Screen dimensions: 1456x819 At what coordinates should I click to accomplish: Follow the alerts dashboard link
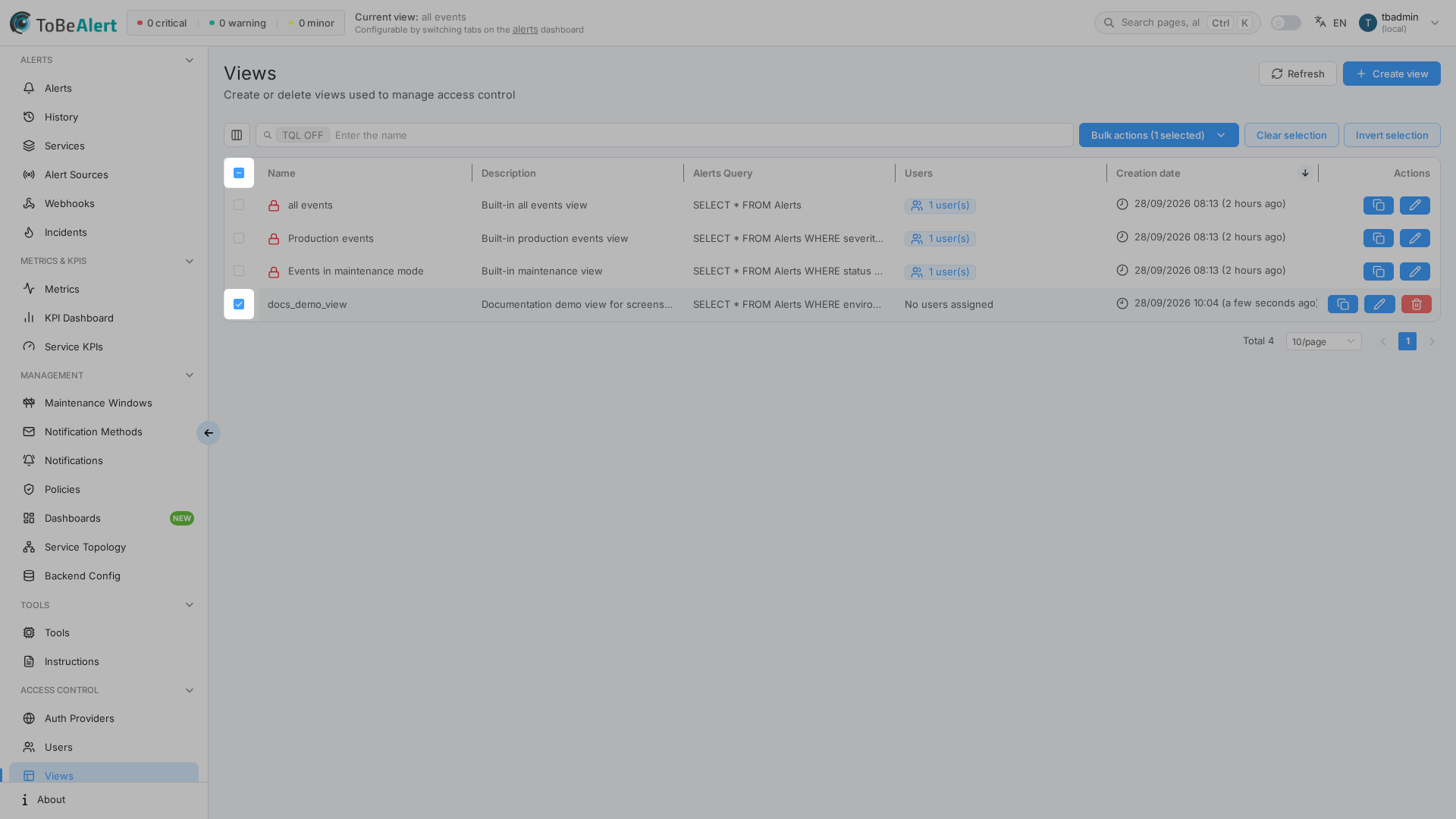click(x=525, y=30)
